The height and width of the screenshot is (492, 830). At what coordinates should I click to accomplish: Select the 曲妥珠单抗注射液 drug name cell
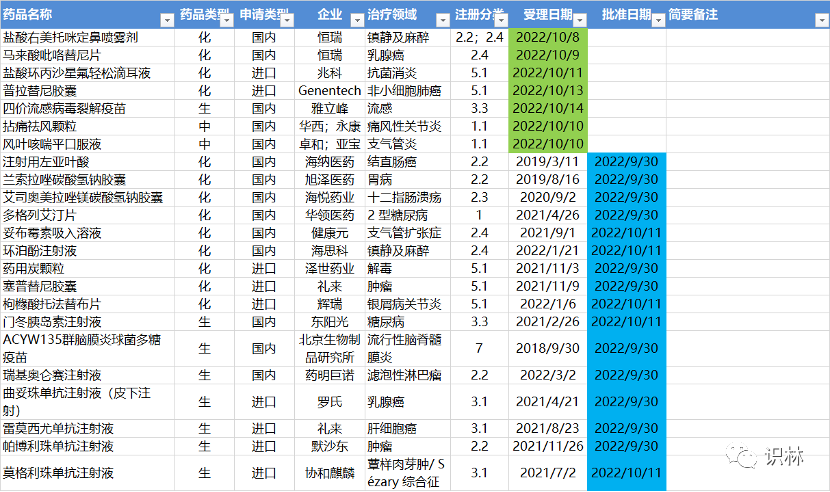88,401
